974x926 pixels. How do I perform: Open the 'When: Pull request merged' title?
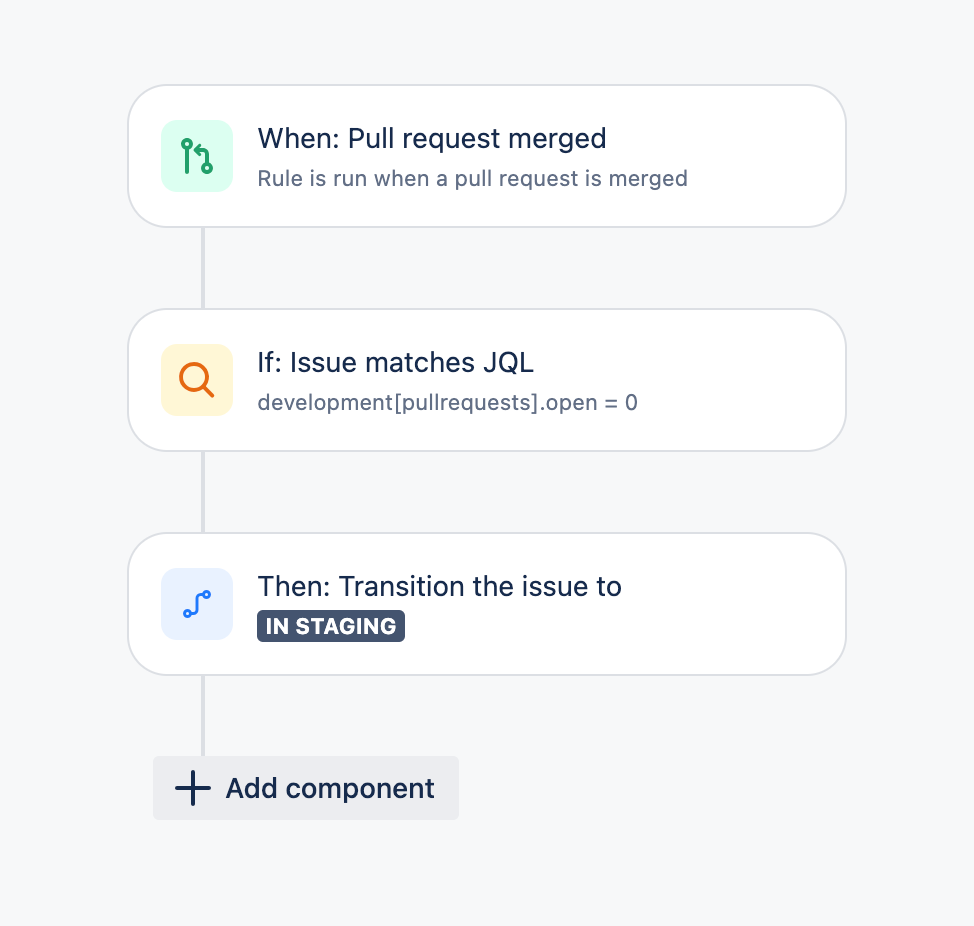click(x=432, y=138)
